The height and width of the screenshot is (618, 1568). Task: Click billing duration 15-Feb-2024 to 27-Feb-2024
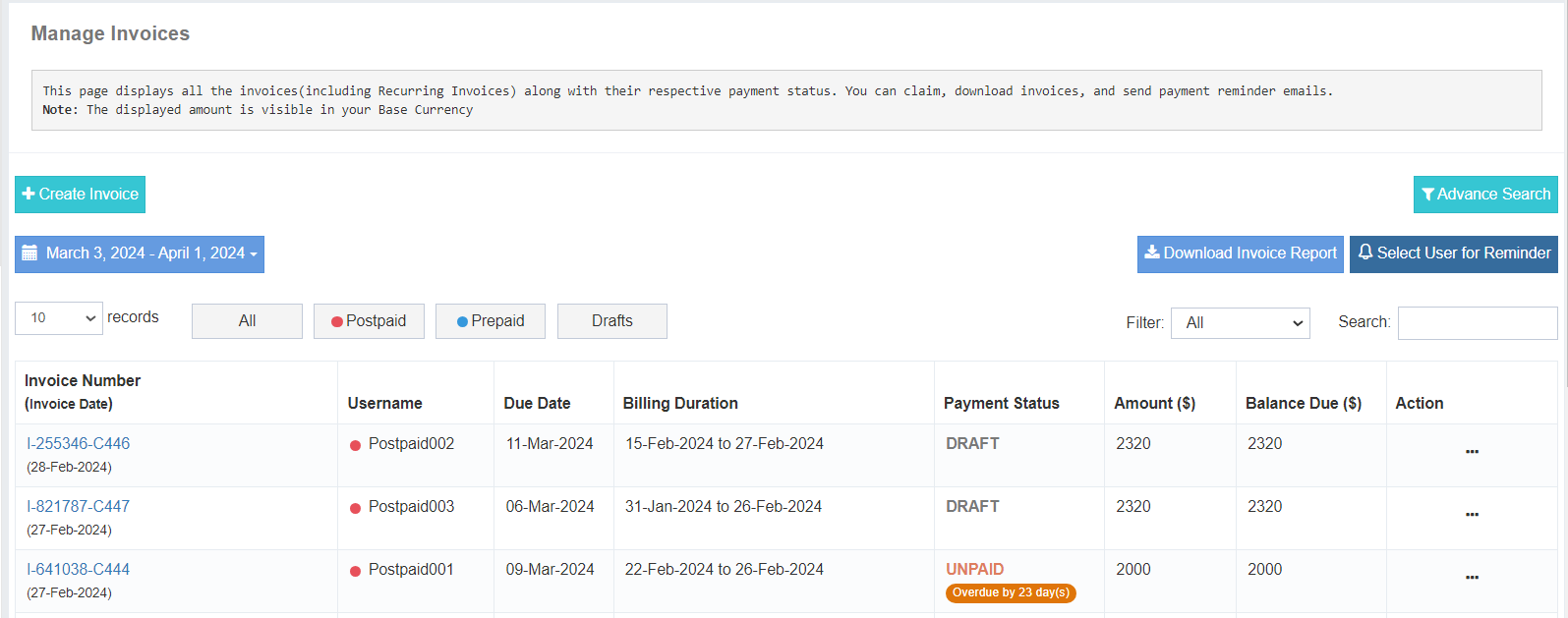tap(725, 443)
